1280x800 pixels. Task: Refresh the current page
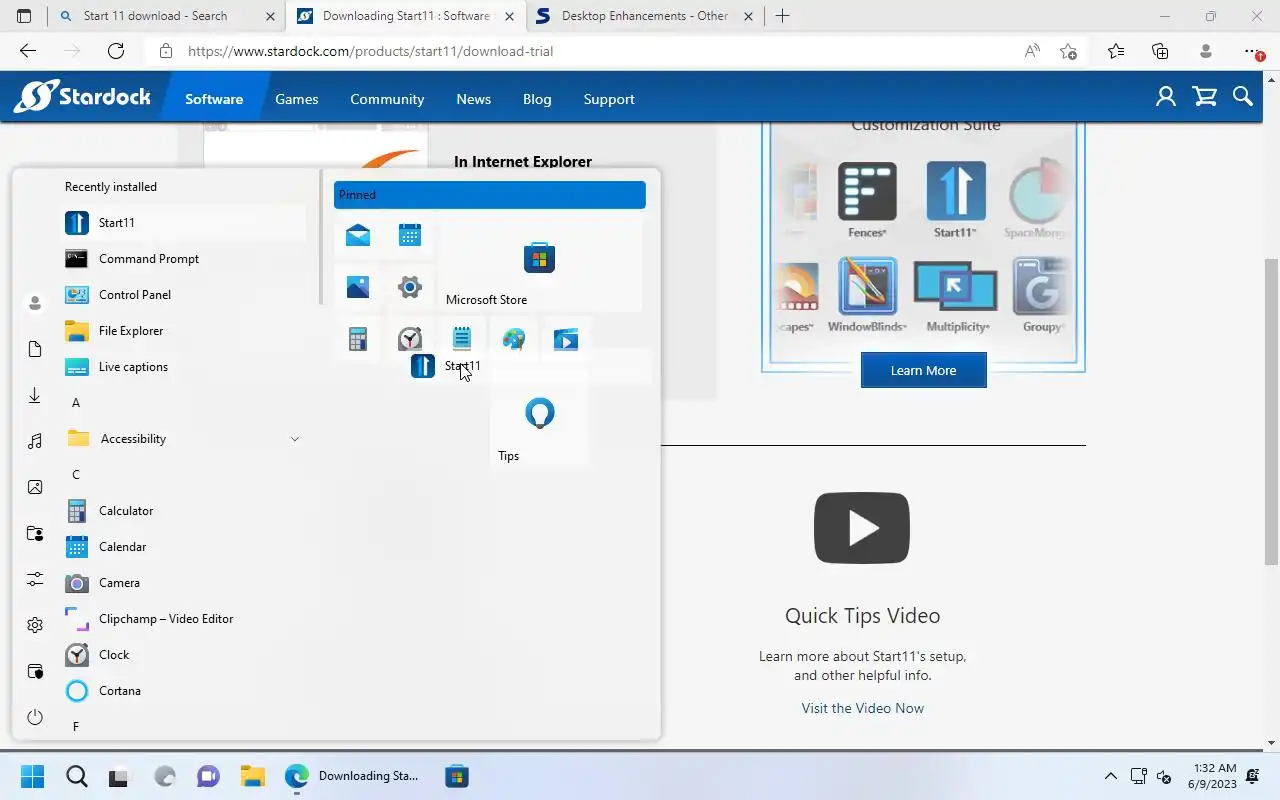(116, 51)
